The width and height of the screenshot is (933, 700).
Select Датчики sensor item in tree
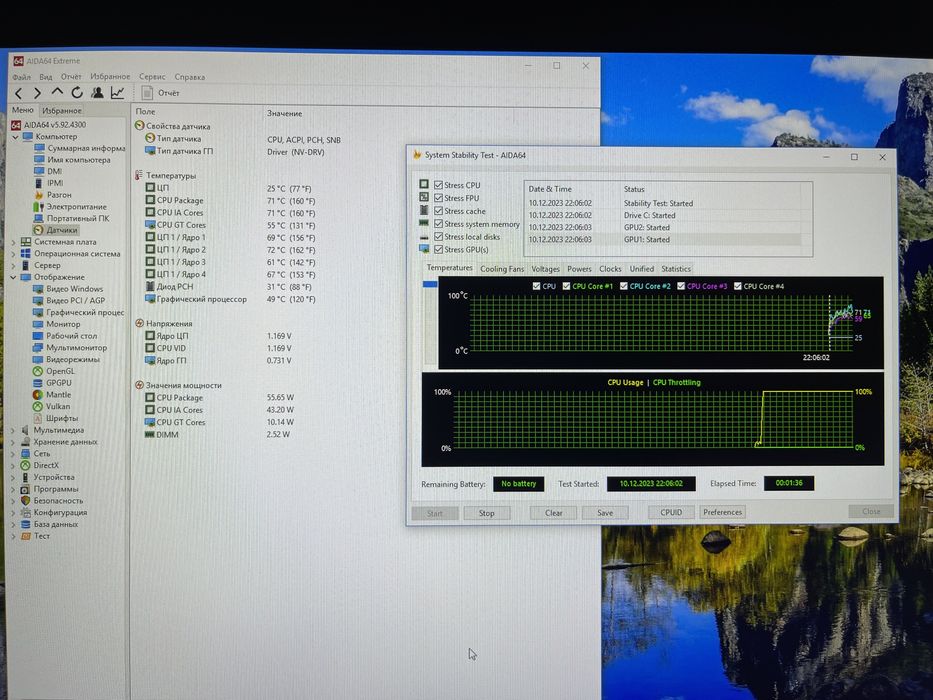pos(56,230)
